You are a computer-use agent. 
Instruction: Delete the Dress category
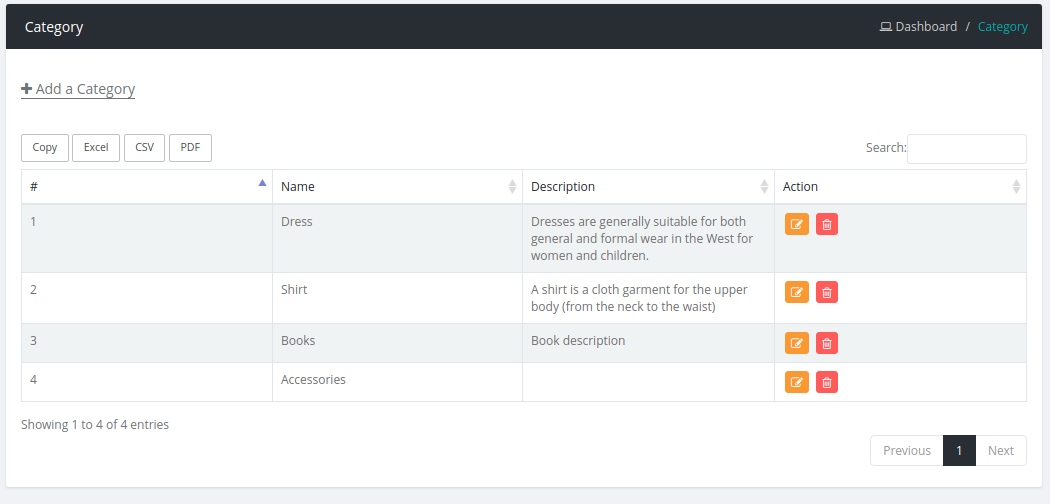[x=827, y=224]
